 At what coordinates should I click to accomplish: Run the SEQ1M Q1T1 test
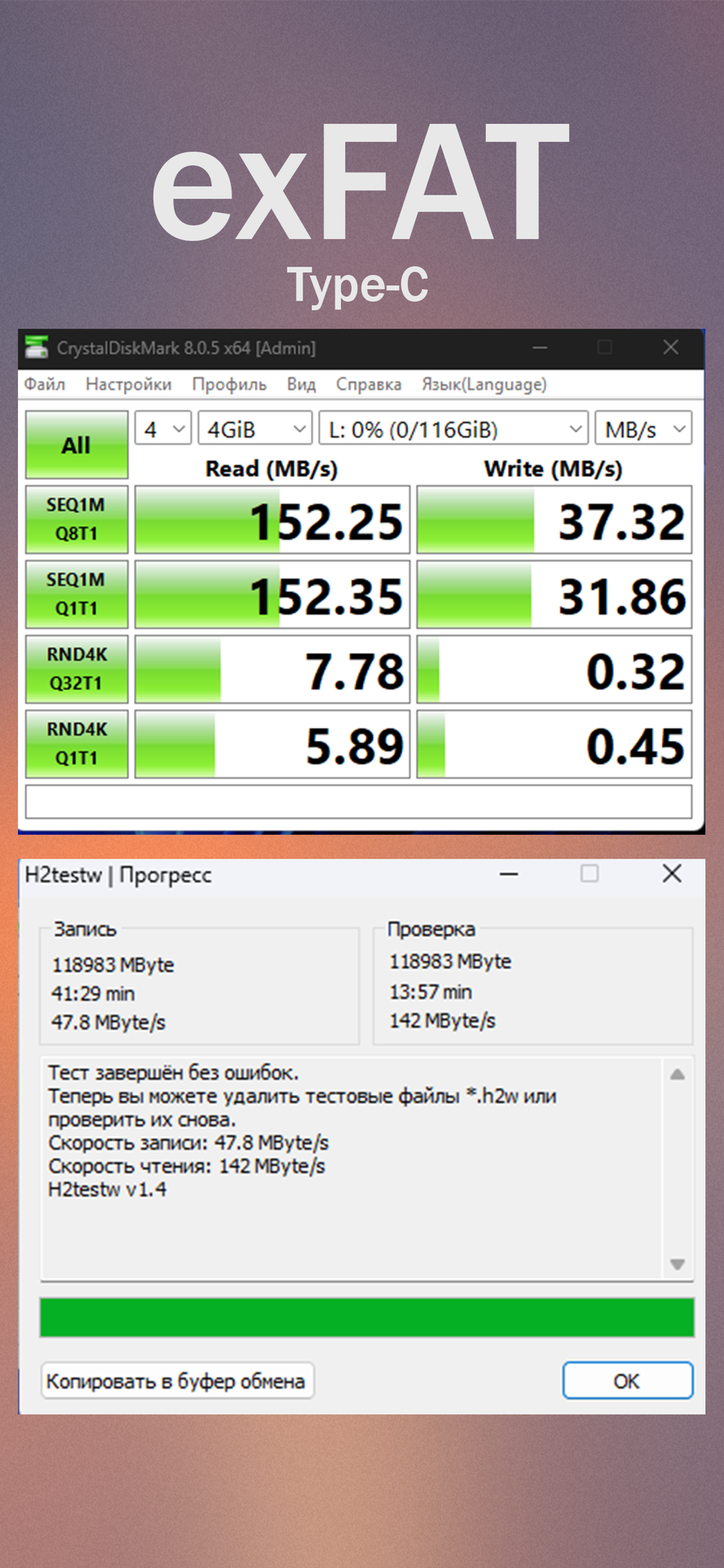(77, 594)
